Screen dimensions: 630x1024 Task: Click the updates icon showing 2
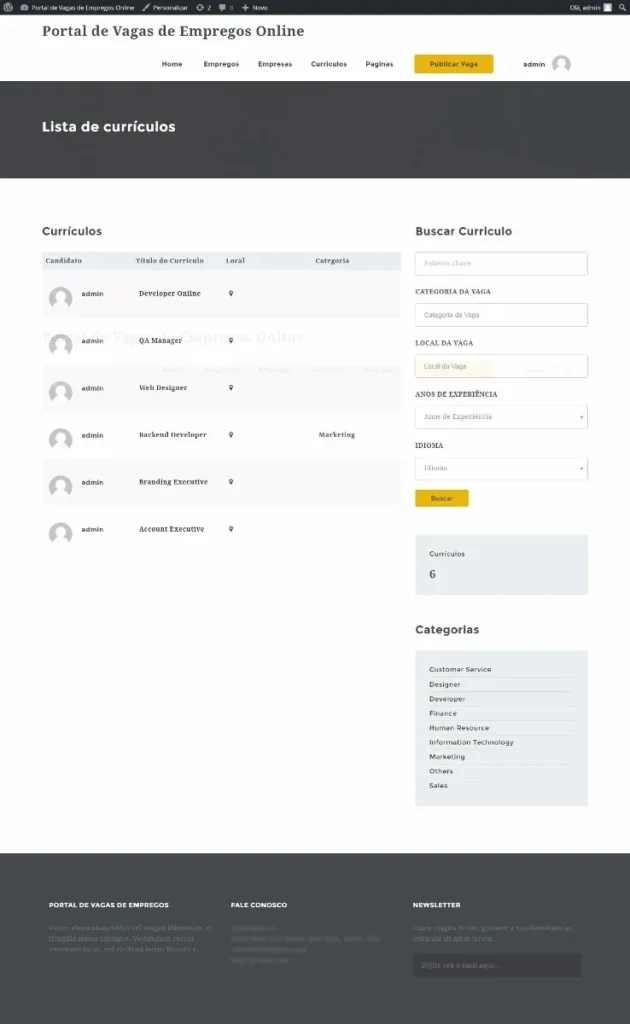coord(204,7)
